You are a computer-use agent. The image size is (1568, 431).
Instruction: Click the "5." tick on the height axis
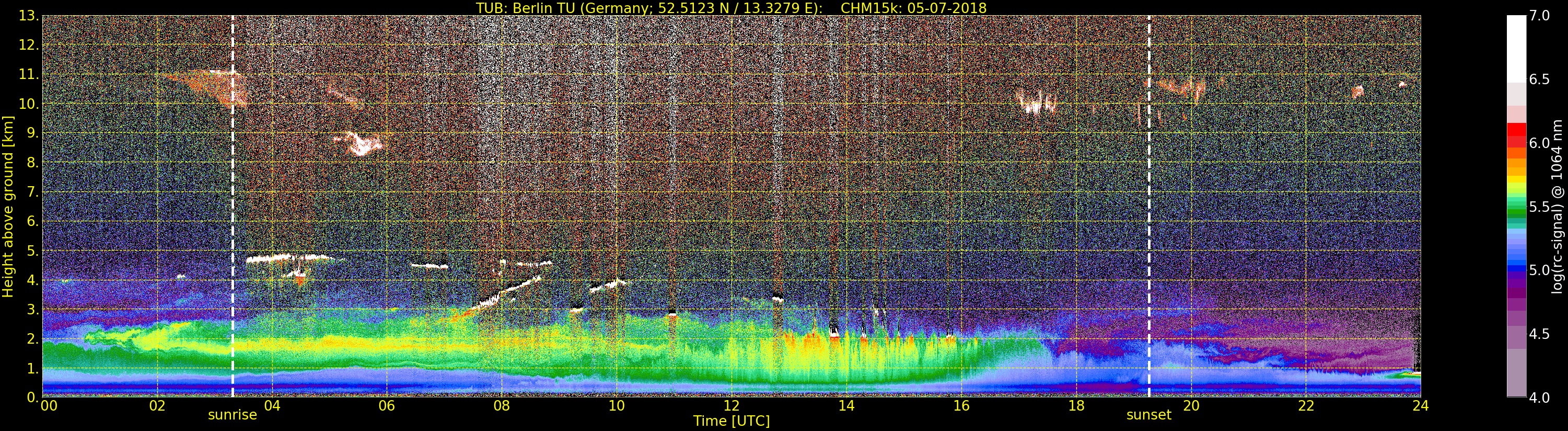(32, 251)
